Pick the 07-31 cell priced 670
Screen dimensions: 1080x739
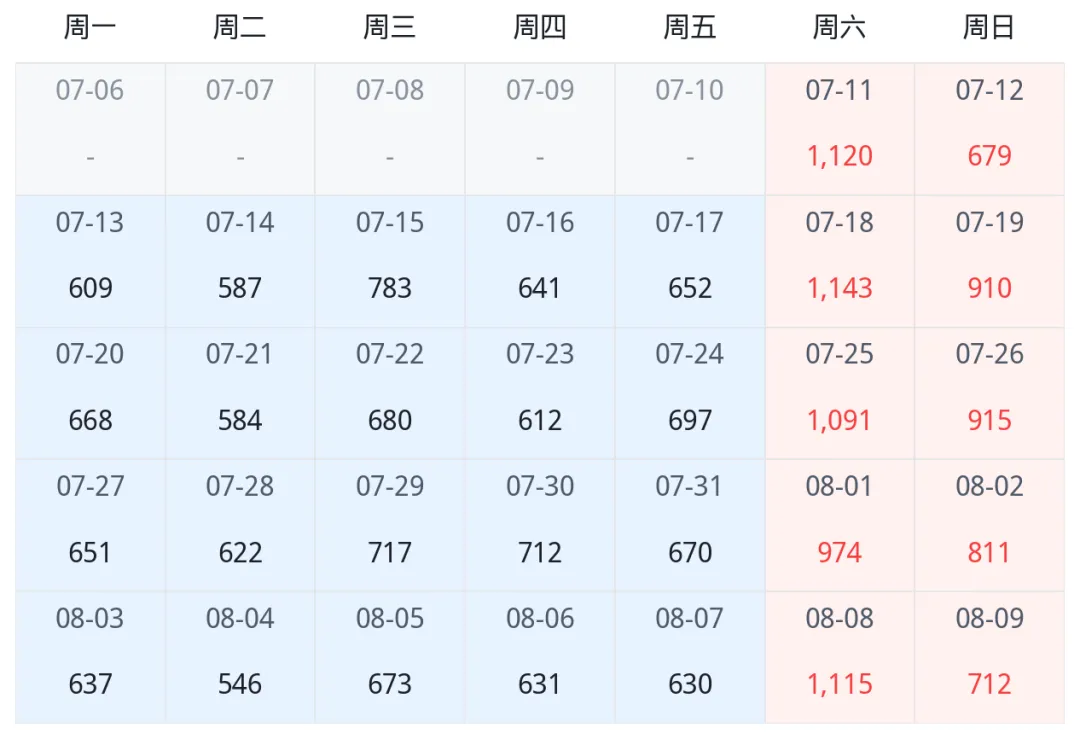pos(689,525)
